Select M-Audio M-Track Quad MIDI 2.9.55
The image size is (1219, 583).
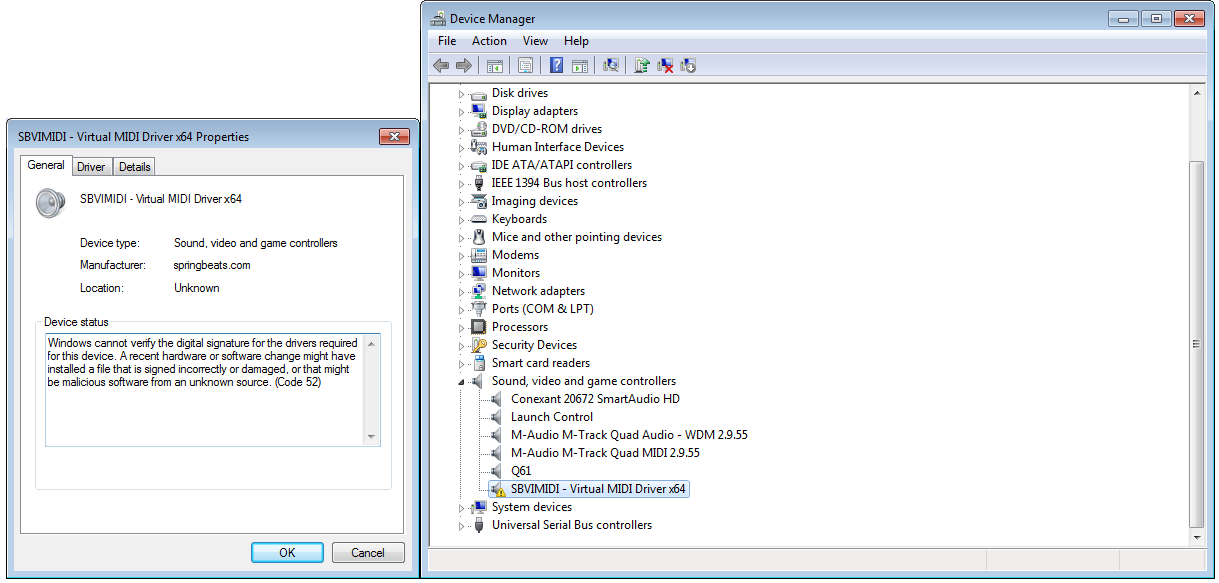point(605,453)
